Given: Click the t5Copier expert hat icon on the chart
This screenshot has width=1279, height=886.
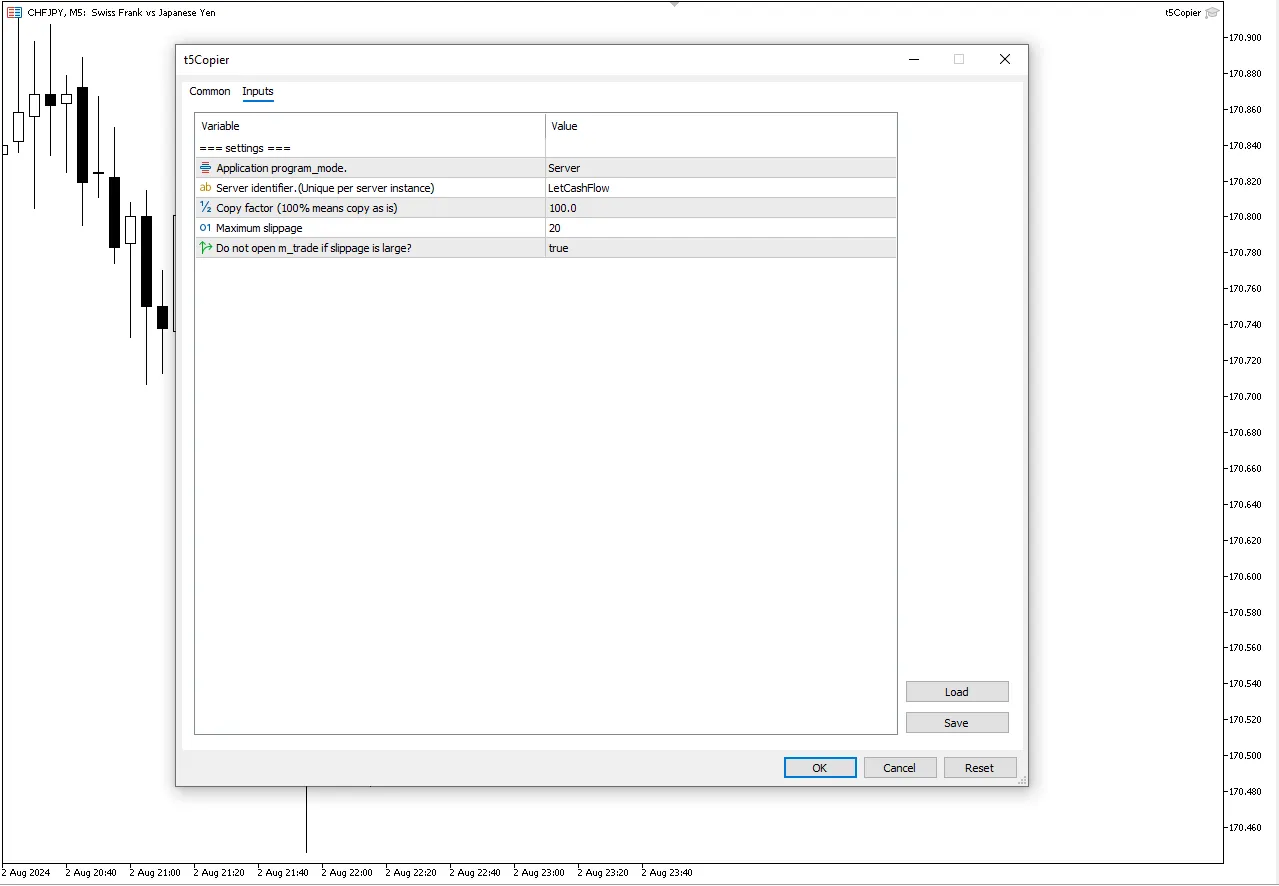Looking at the screenshot, I should [x=1212, y=13].
